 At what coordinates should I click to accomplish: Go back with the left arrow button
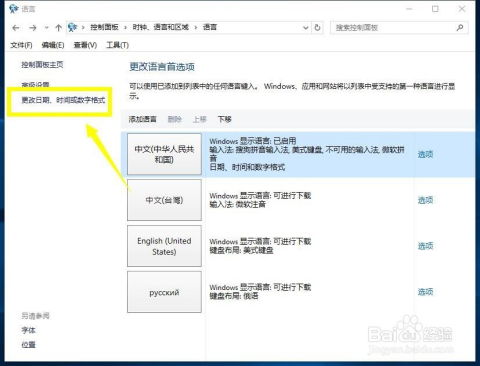(16, 28)
